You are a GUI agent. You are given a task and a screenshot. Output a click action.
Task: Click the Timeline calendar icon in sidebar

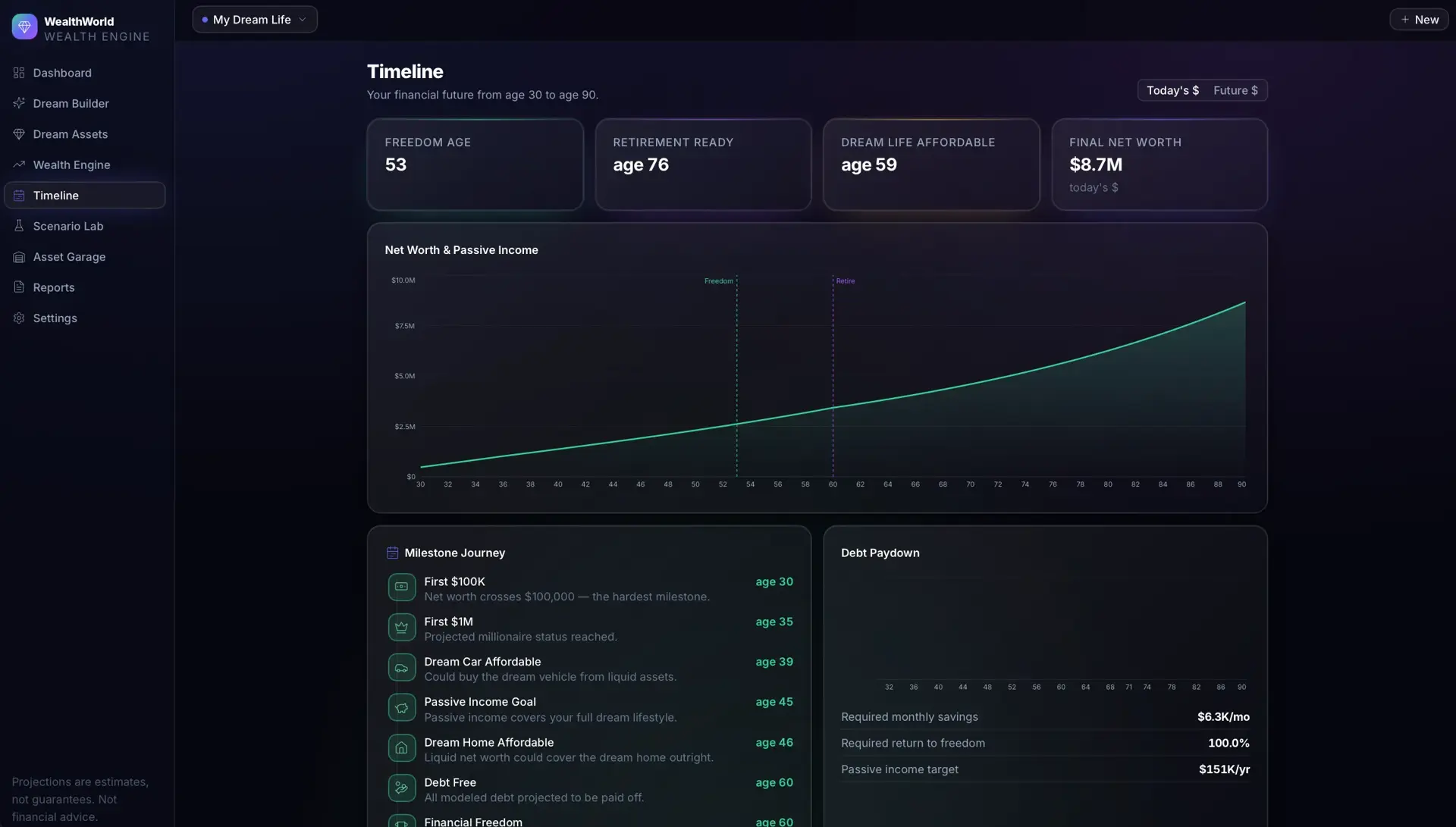click(19, 196)
